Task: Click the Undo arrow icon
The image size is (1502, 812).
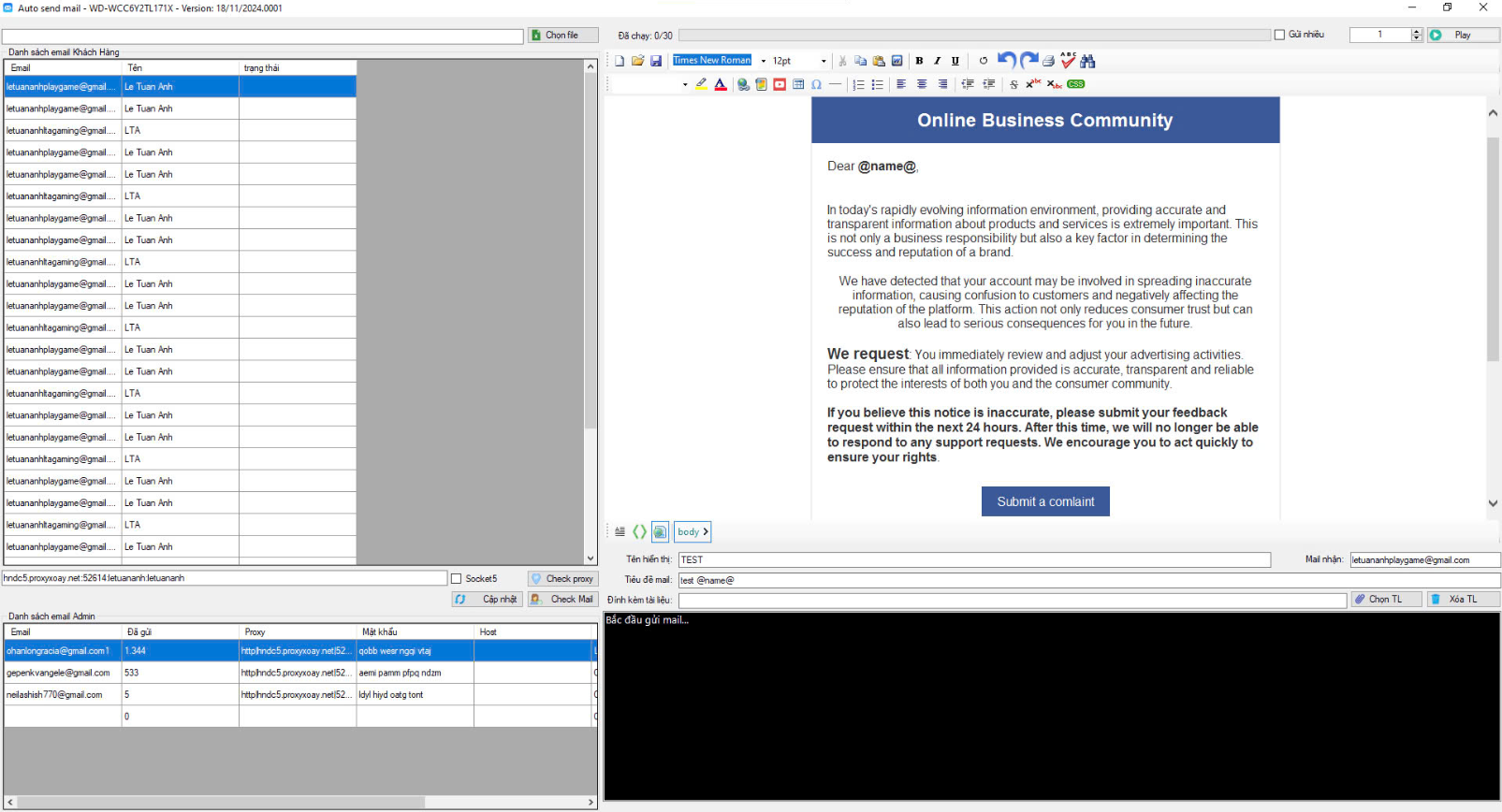Action: click(x=1006, y=61)
